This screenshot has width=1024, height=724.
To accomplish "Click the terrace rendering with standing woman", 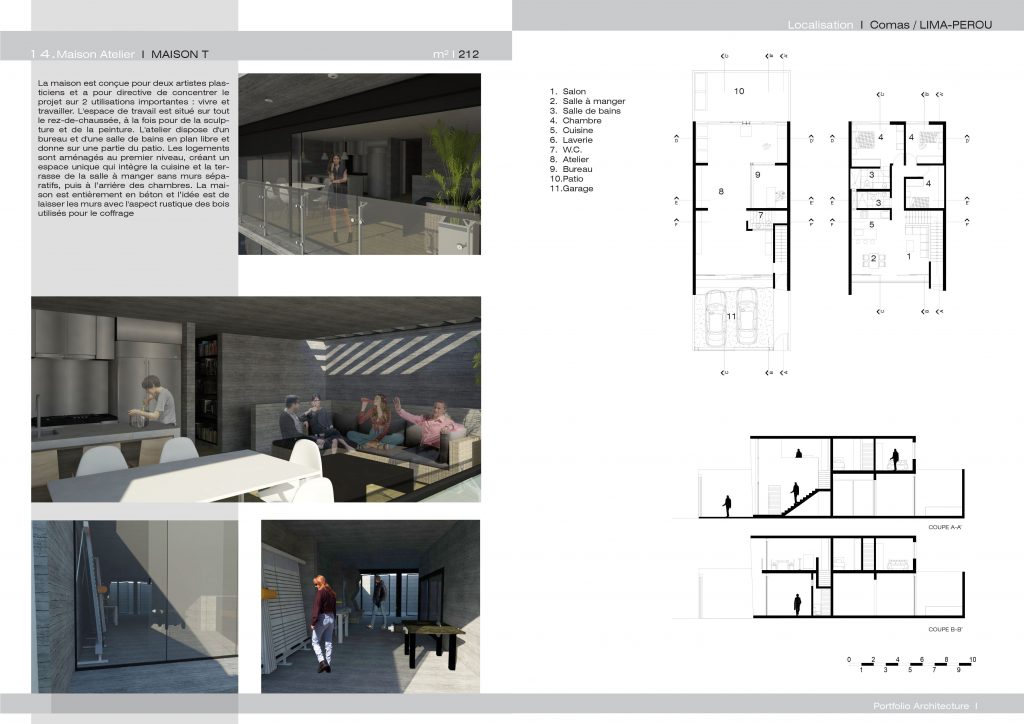I will click(359, 163).
